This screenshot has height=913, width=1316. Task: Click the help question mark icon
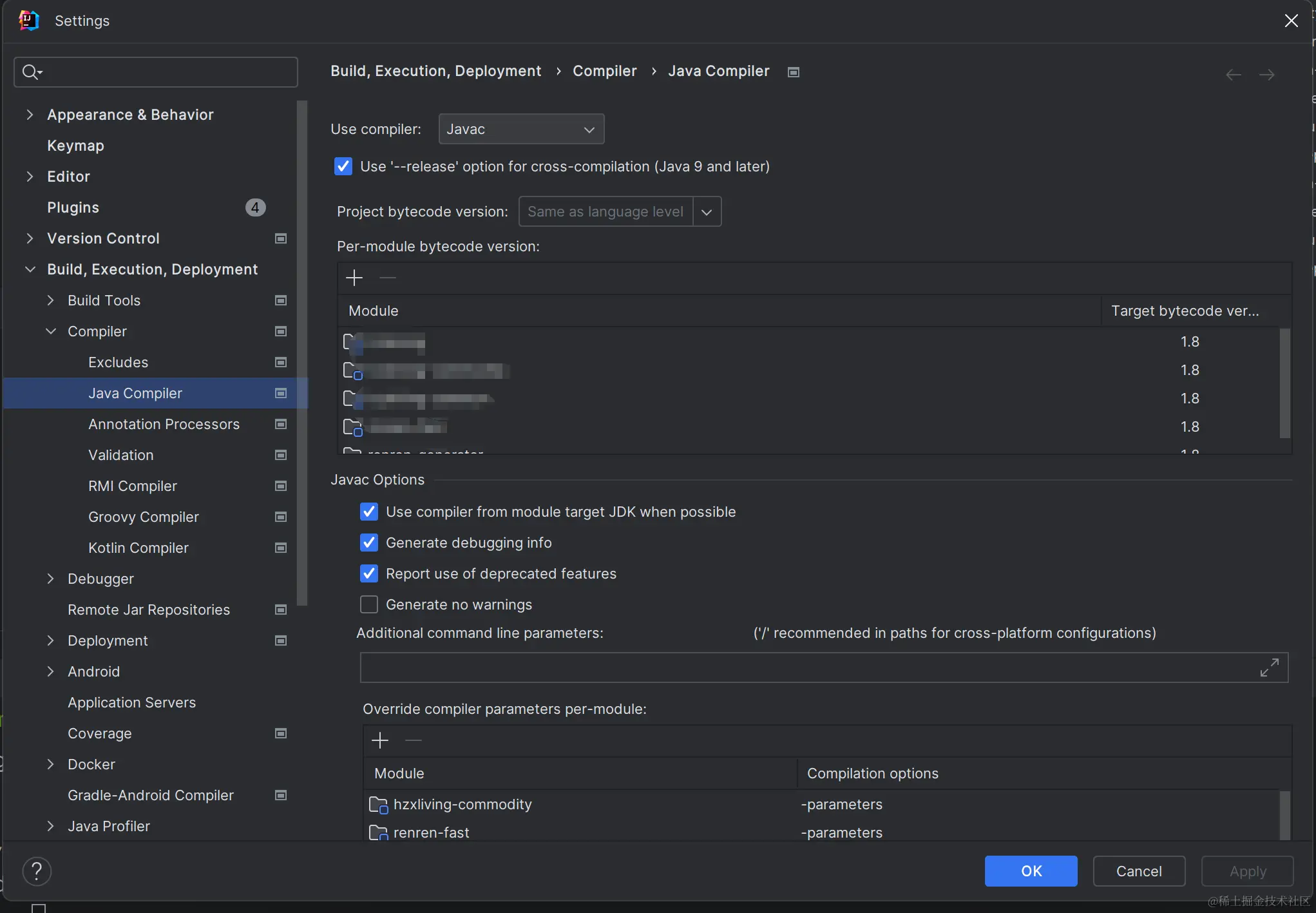point(37,871)
